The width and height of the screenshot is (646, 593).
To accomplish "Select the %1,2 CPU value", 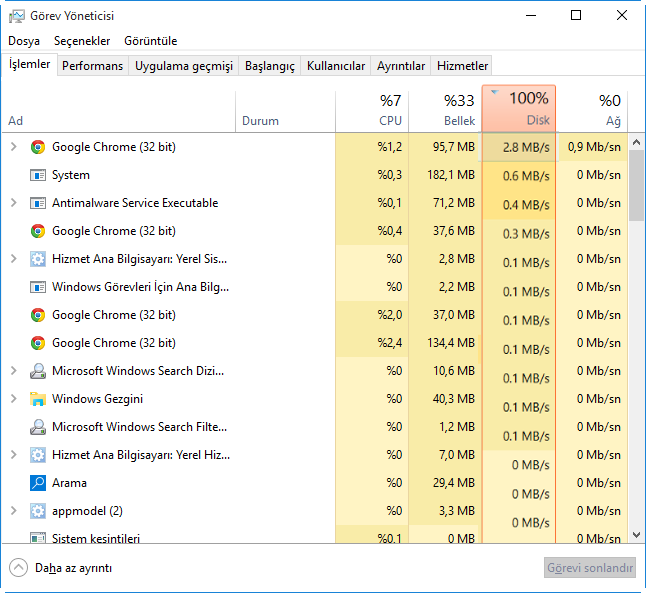I will click(x=389, y=147).
